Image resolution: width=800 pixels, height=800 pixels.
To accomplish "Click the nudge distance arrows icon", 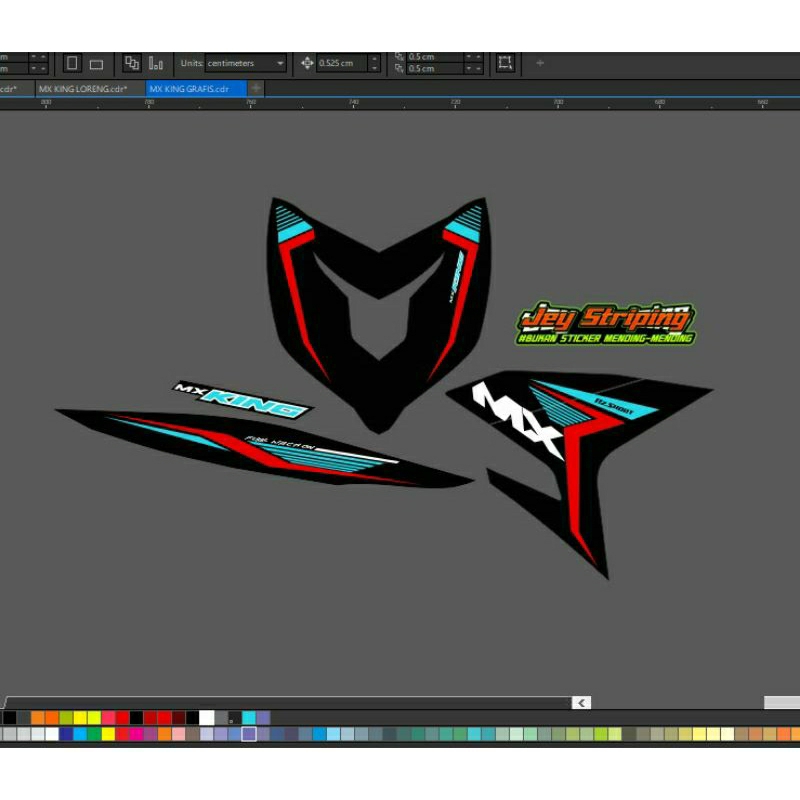I will tap(307, 63).
